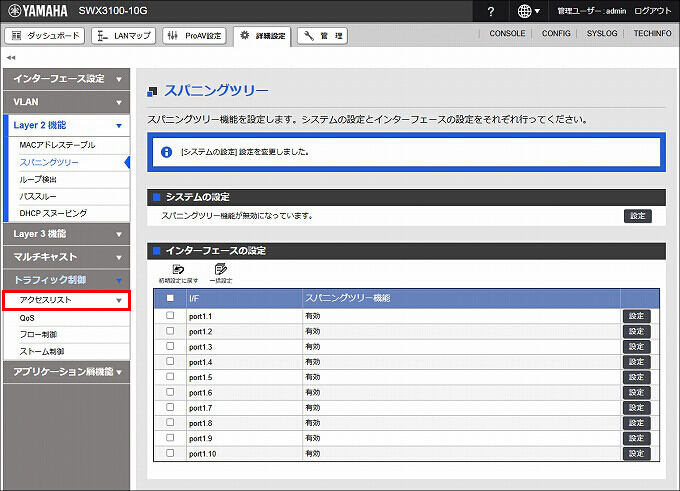Open the Dashboard toolbar button
680x491 pixels.
click(45, 36)
